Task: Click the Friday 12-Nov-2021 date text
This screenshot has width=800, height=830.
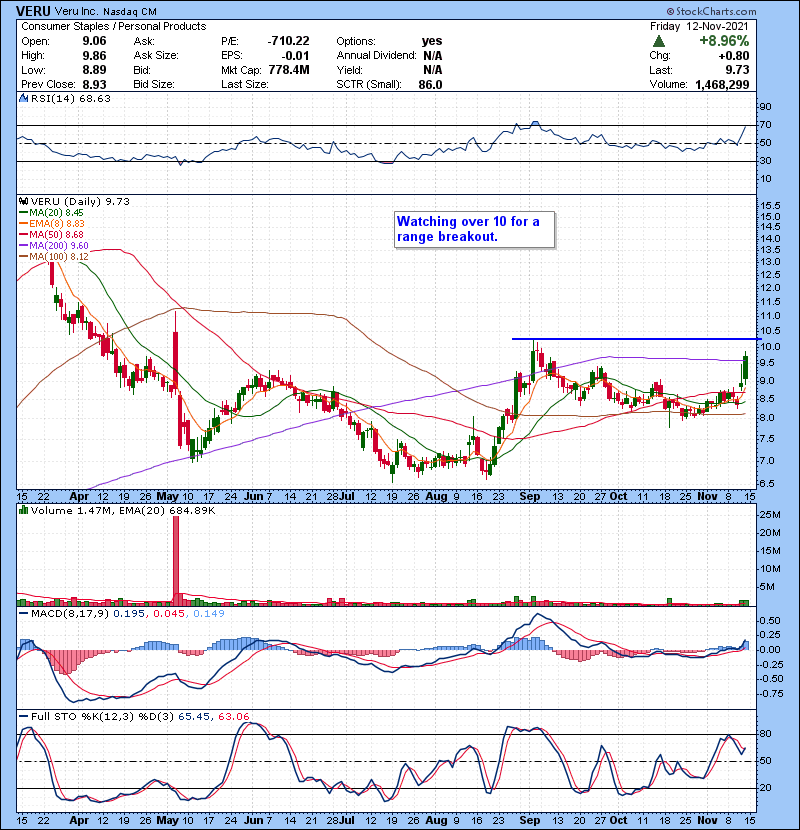Action: pos(699,26)
